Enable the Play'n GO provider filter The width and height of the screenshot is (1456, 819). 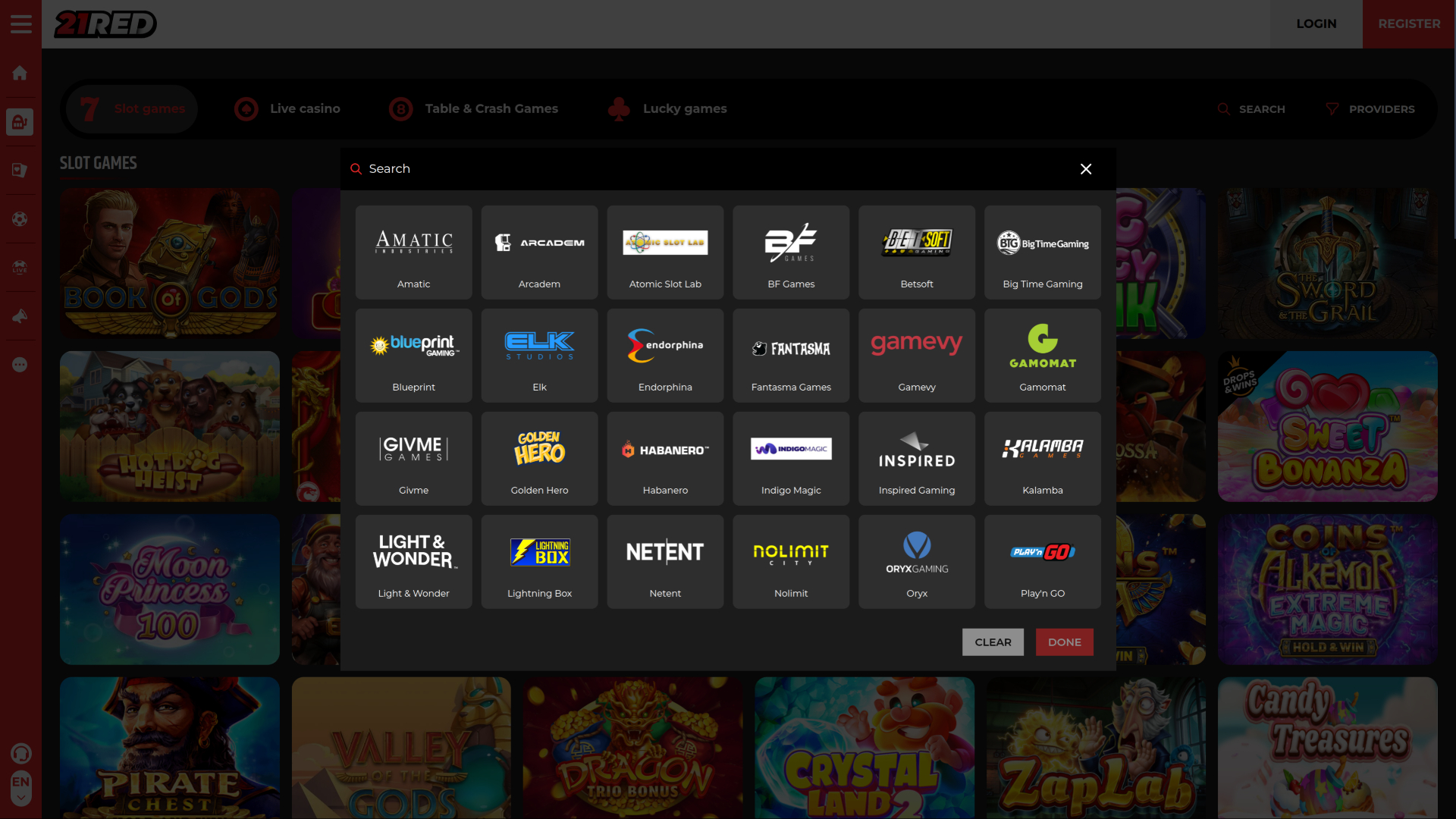pyautogui.click(x=1042, y=561)
